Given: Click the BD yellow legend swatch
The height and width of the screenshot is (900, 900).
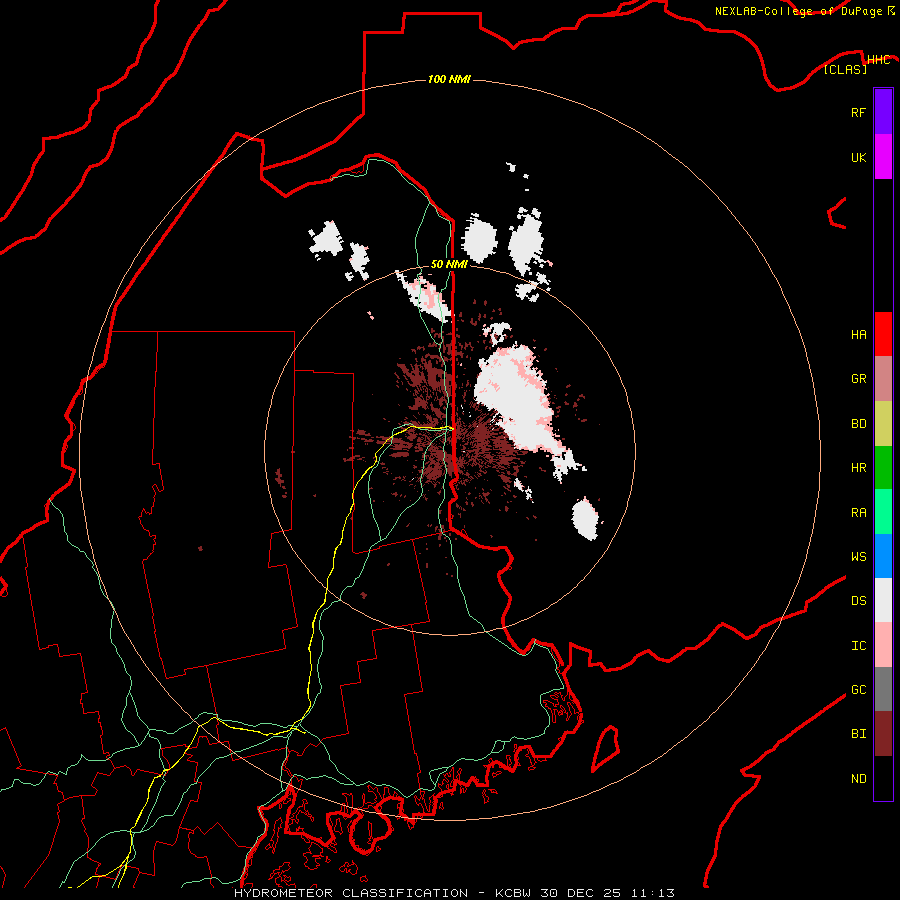Looking at the screenshot, I should (883, 423).
